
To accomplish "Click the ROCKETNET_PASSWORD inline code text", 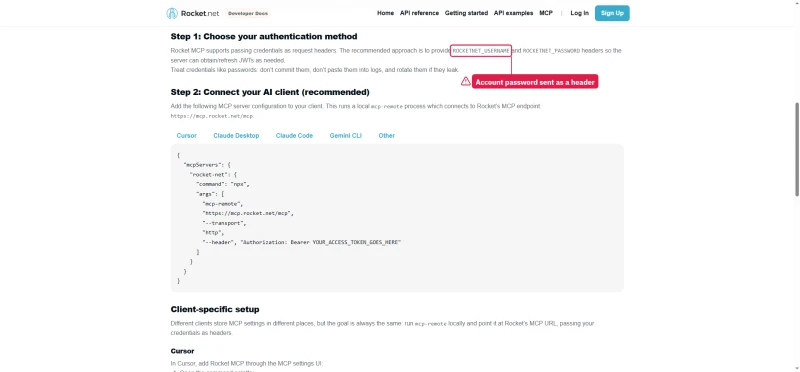I will click(x=552, y=51).
